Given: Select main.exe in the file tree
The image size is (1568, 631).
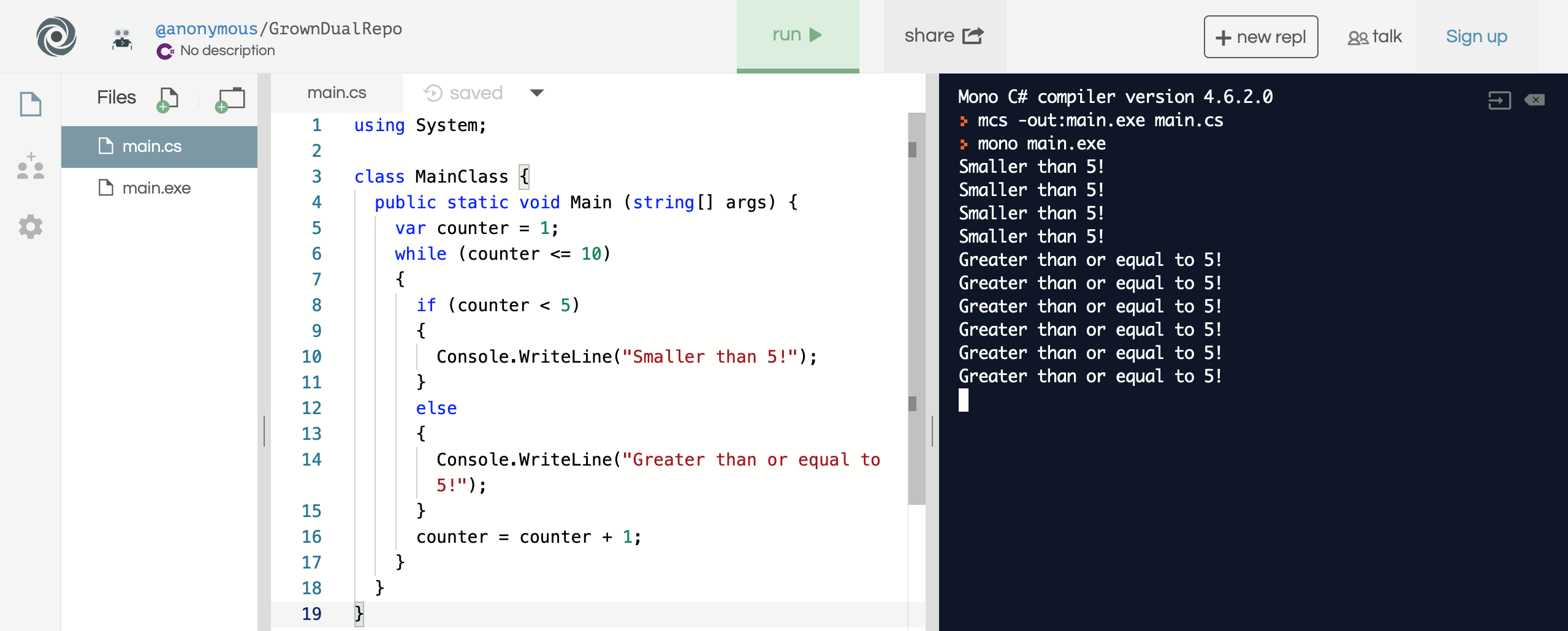Looking at the screenshot, I should point(159,188).
